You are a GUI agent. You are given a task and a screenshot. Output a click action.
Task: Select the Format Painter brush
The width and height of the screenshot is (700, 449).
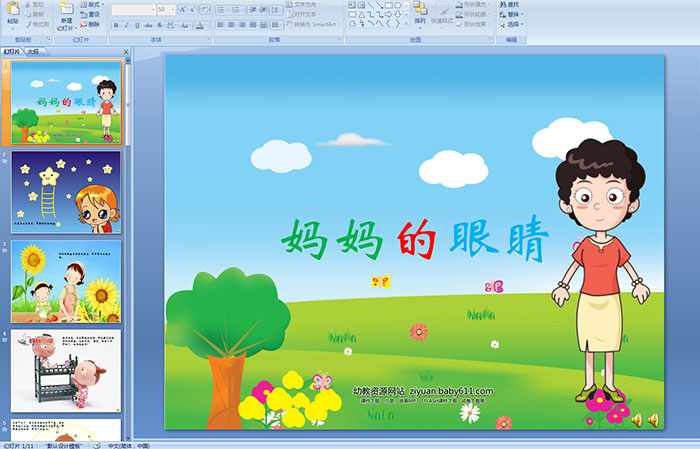(x=28, y=25)
